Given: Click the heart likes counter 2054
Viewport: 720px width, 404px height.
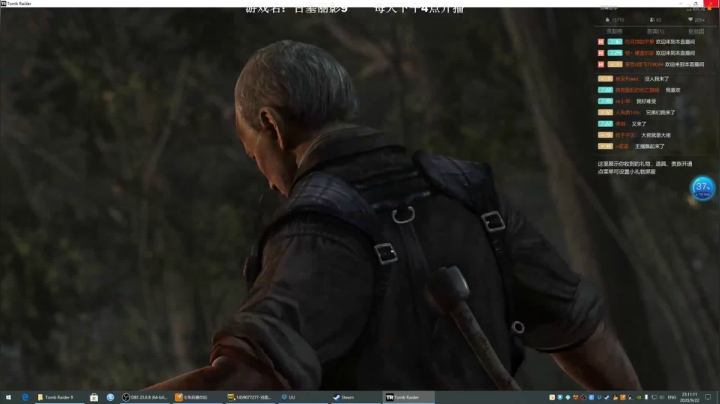Looking at the screenshot, I should pyautogui.click(x=696, y=20).
